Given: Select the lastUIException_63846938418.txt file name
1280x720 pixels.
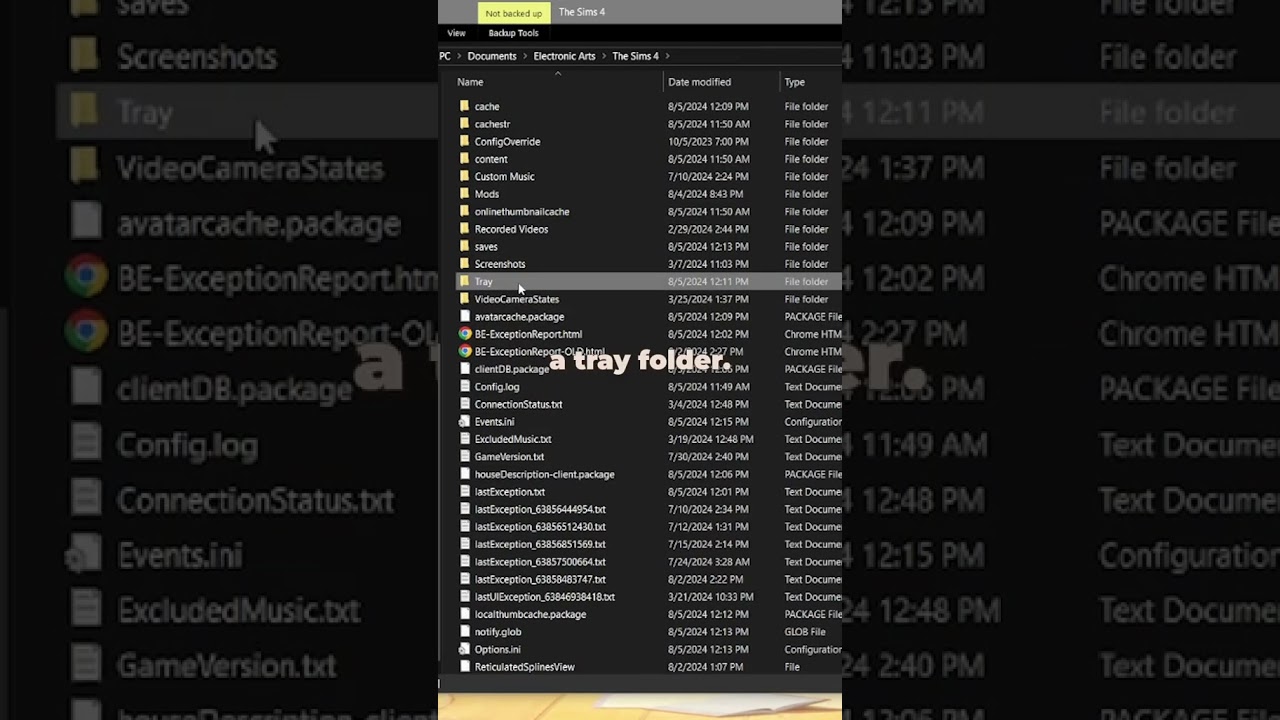Looking at the screenshot, I should coord(545,597).
